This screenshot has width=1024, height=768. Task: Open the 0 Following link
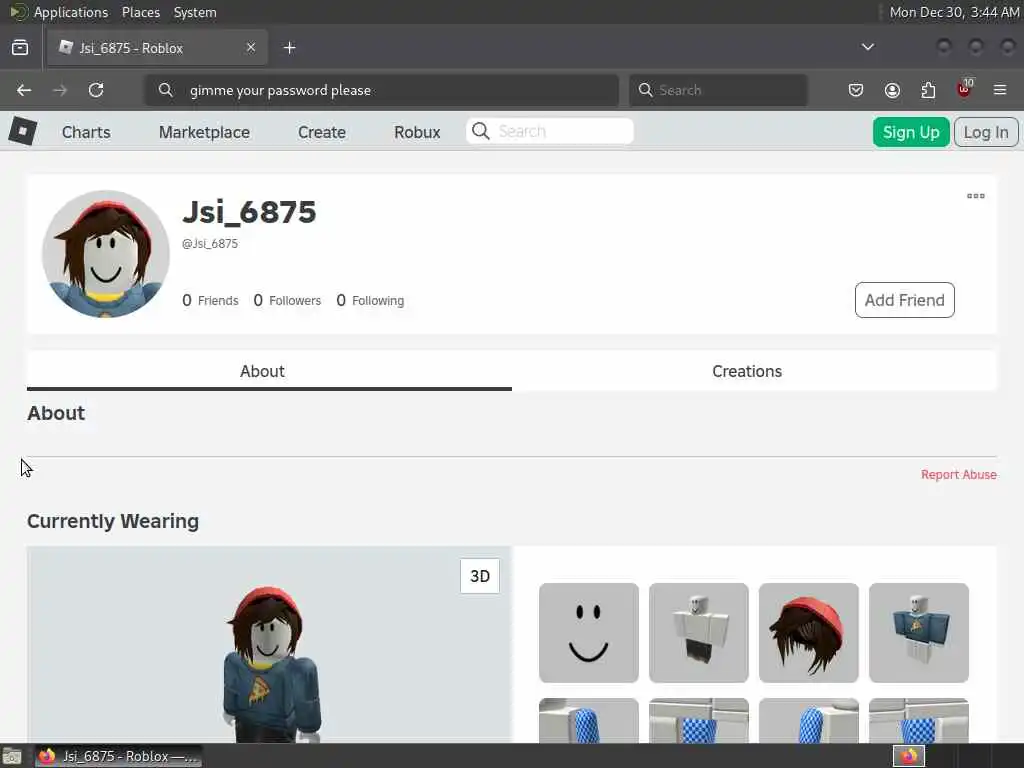tap(370, 300)
